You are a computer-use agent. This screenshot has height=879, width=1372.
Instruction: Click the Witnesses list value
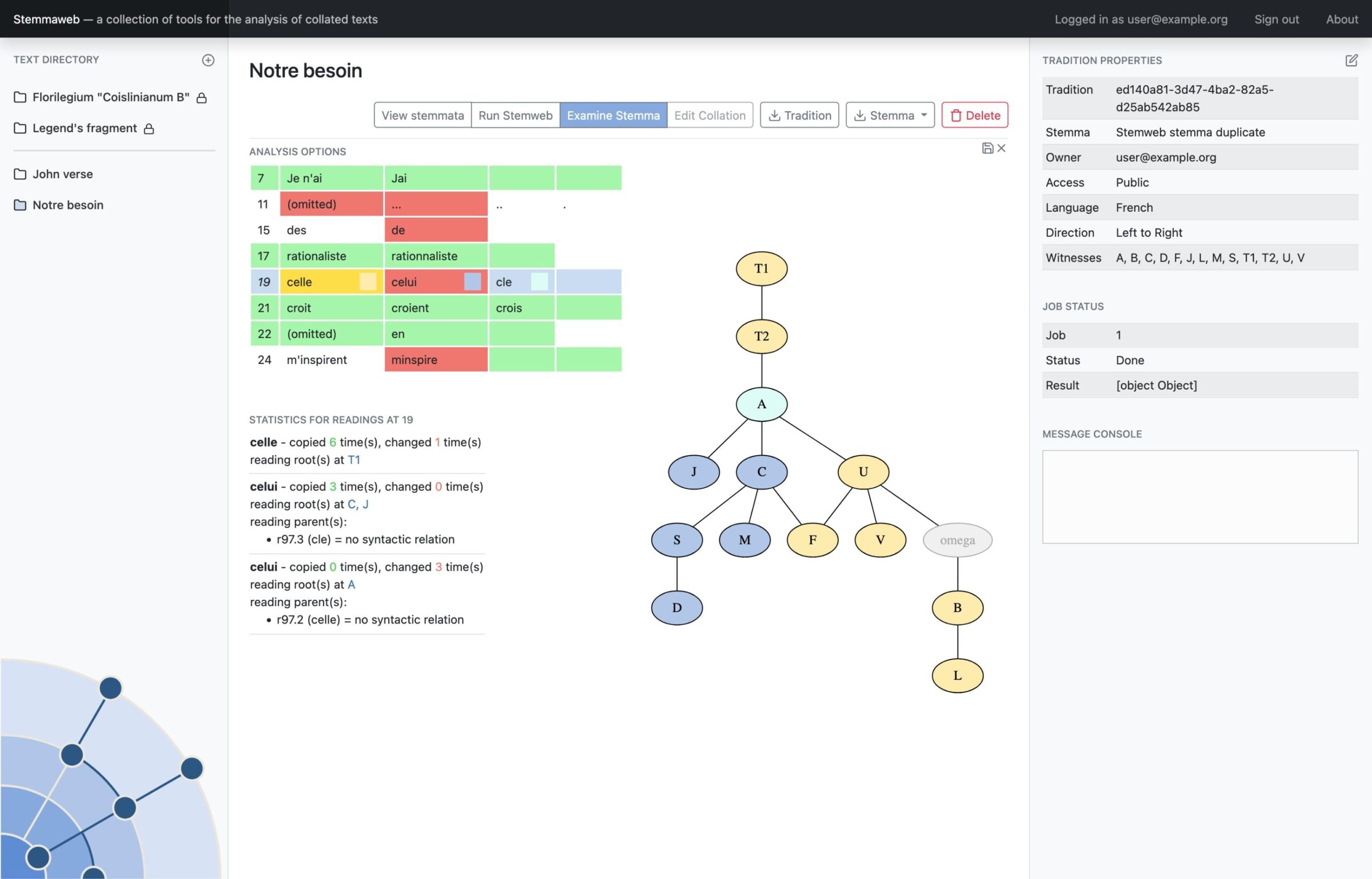(1210, 258)
